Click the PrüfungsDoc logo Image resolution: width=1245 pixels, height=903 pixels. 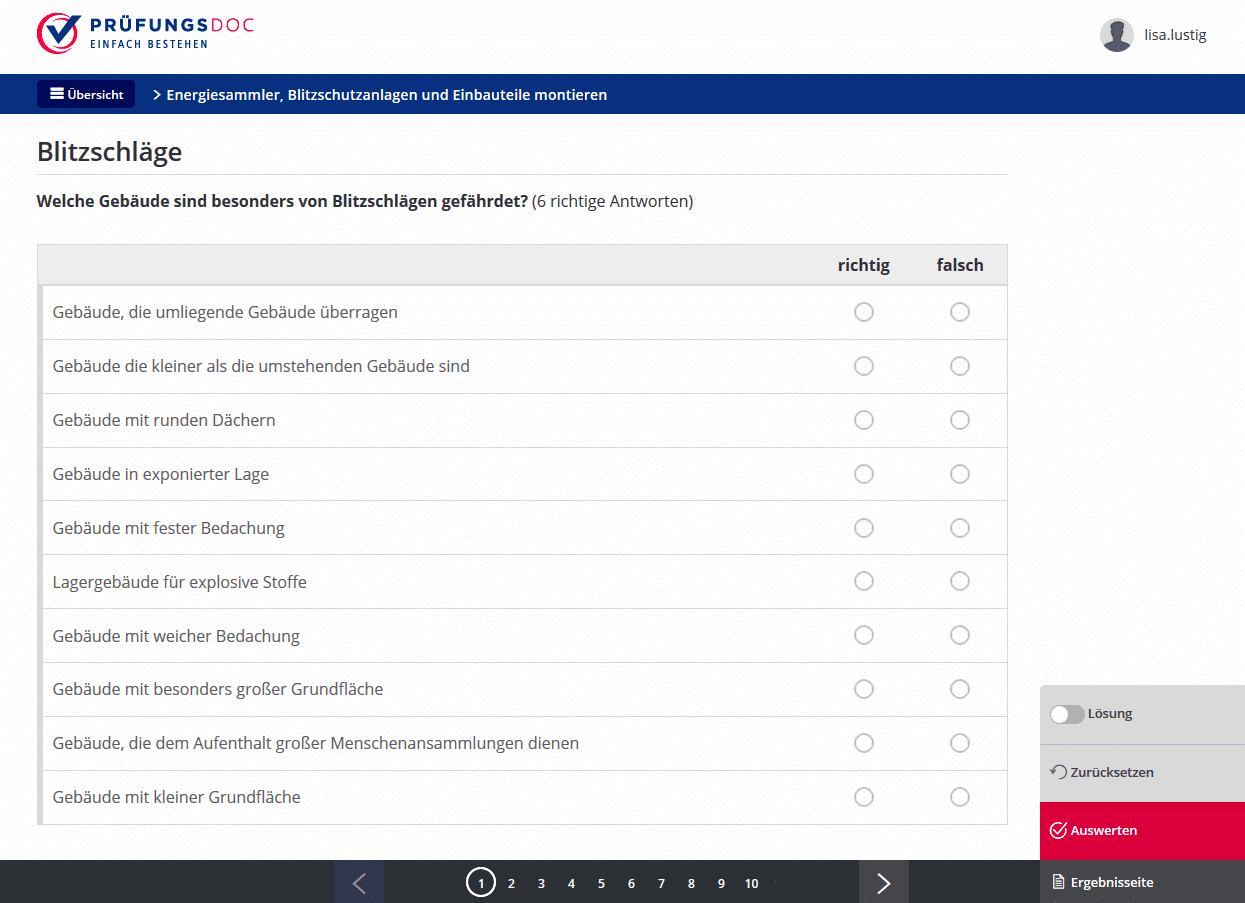click(145, 33)
